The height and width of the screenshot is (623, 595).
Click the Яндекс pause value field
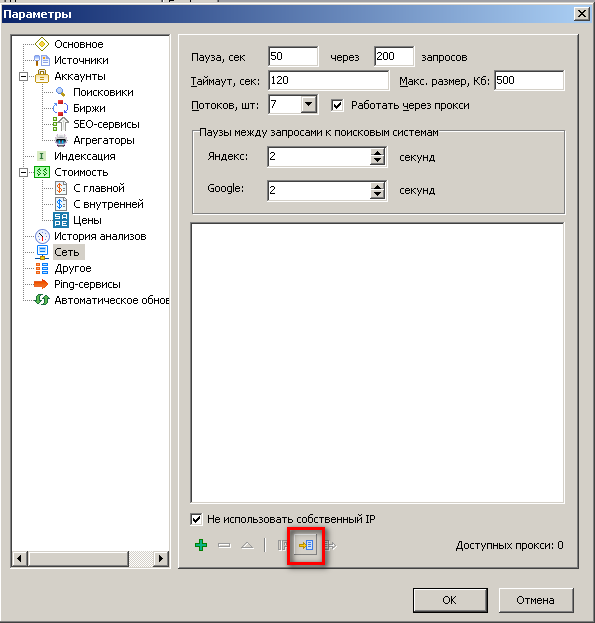319,157
